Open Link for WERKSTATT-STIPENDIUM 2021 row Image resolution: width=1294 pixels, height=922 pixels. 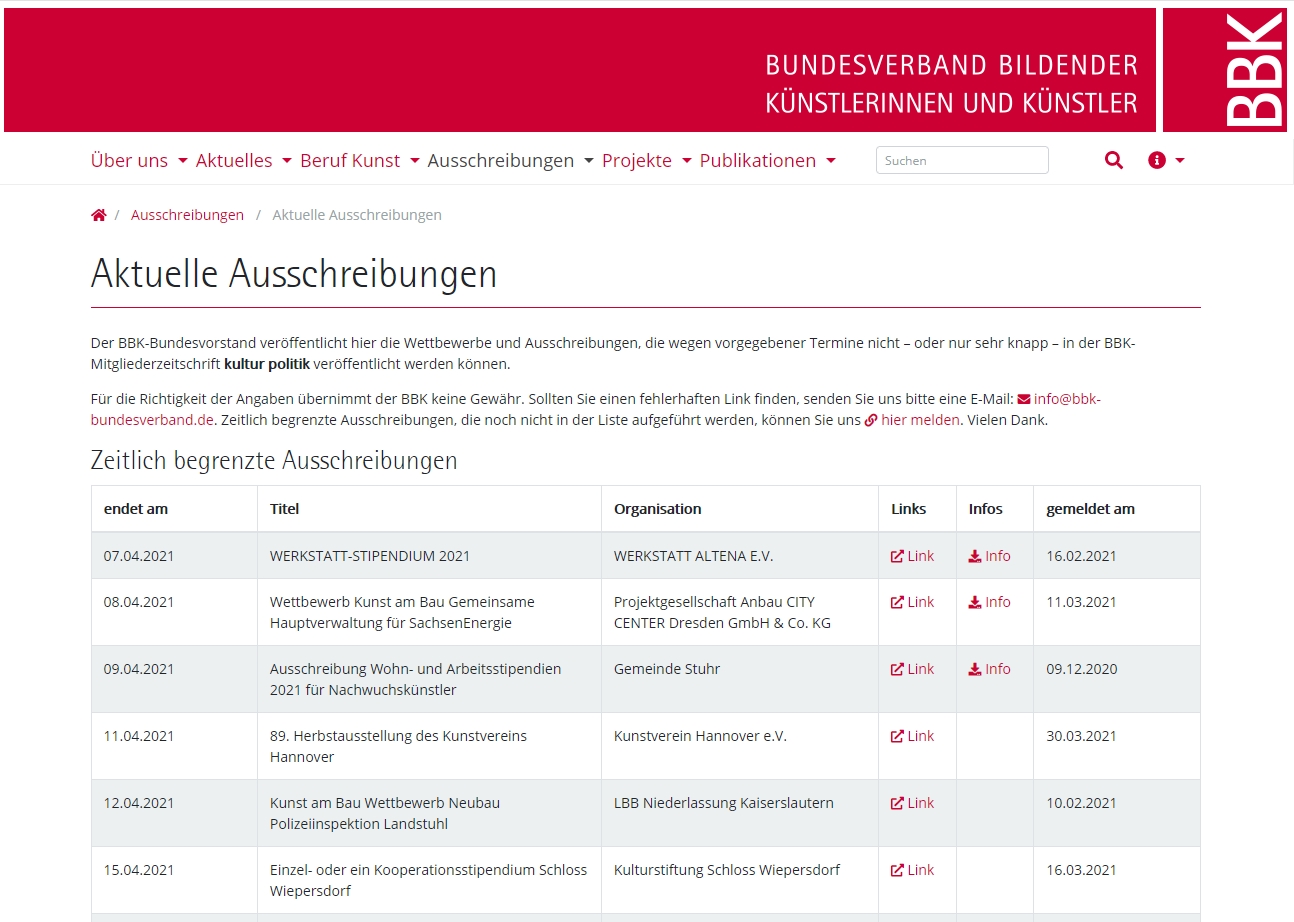click(913, 556)
